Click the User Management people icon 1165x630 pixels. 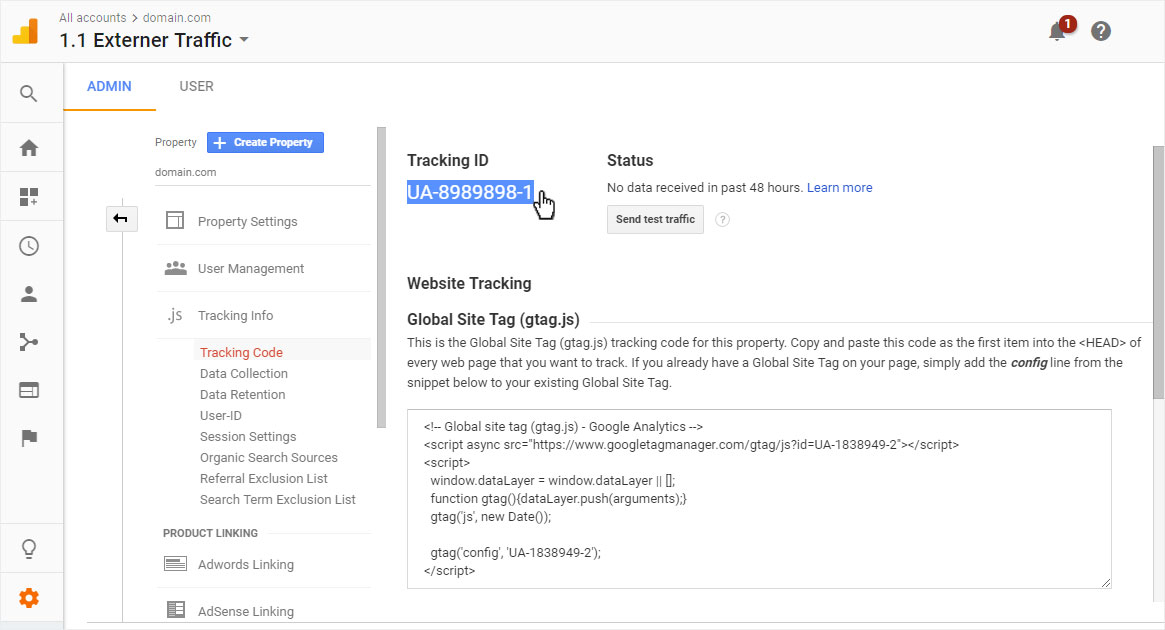click(175, 267)
